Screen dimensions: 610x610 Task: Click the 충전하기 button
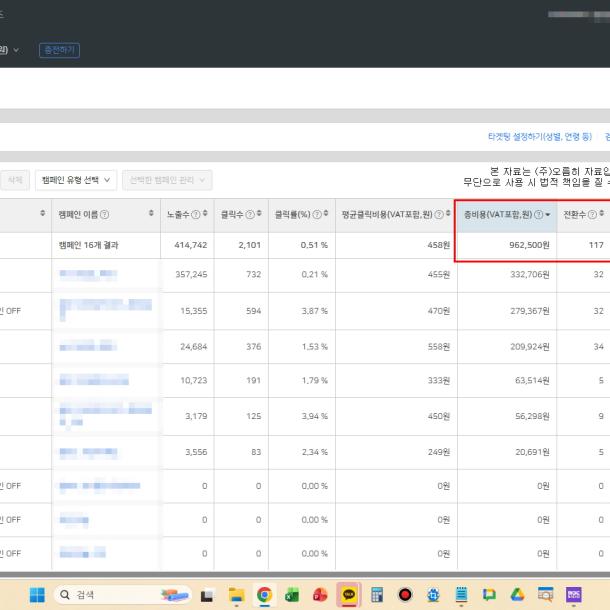click(59, 49)
